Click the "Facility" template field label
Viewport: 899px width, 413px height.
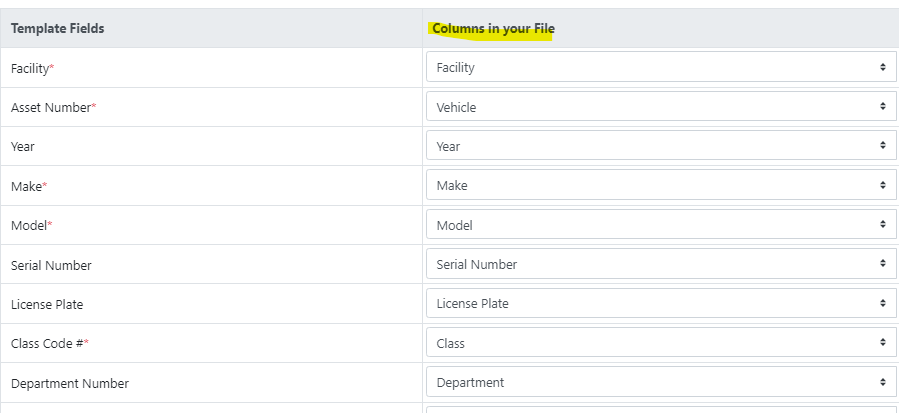pyautogui.click(x=30, y=68)
